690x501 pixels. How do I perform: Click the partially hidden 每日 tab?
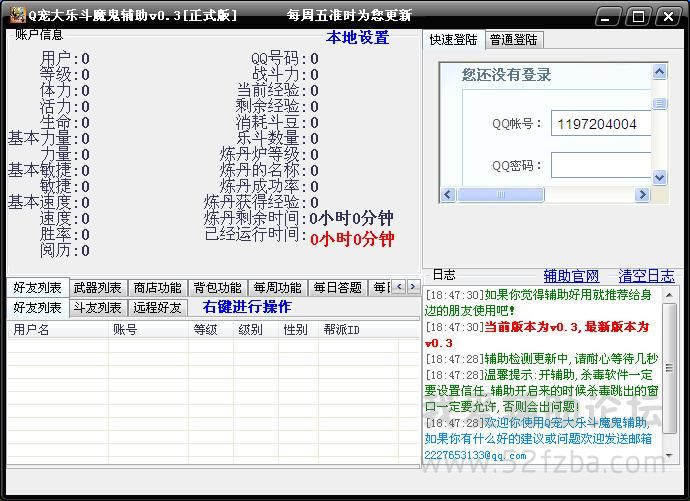pyautogui.click(x=382, y=288)
